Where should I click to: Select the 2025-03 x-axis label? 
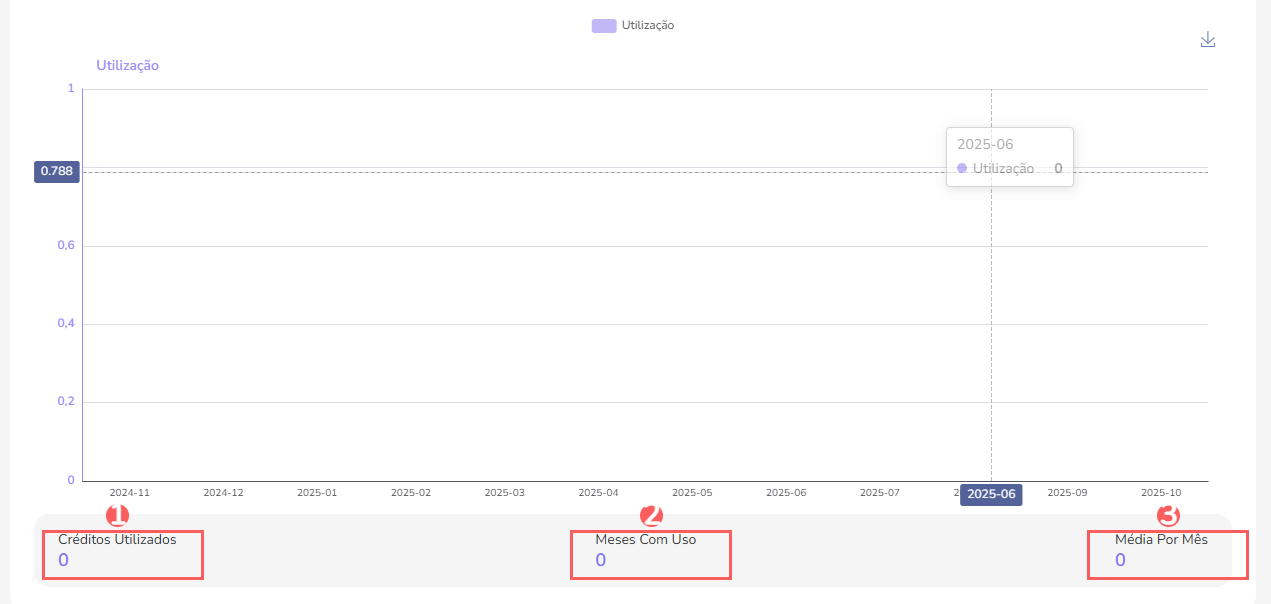click(504, 493)
